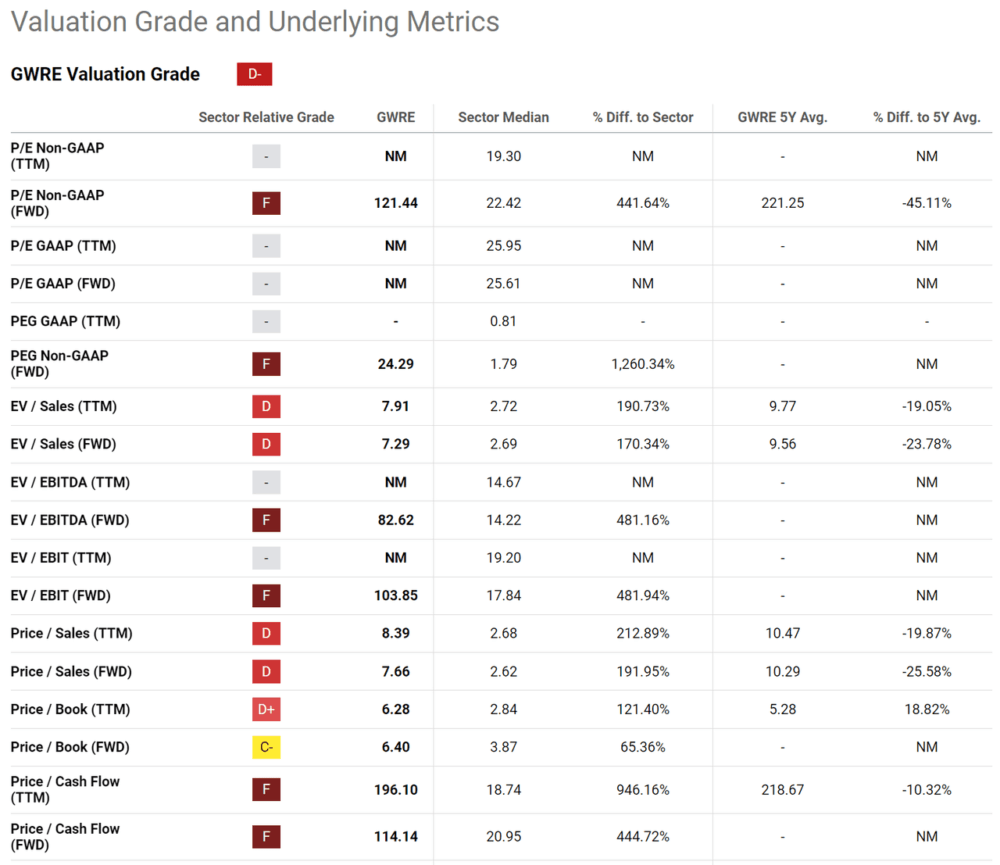Click the gray dash badge for EV / EBITDA (TTM)
Image resolution: width=1000 pixels, height=865 pixels.
[266, 482]
